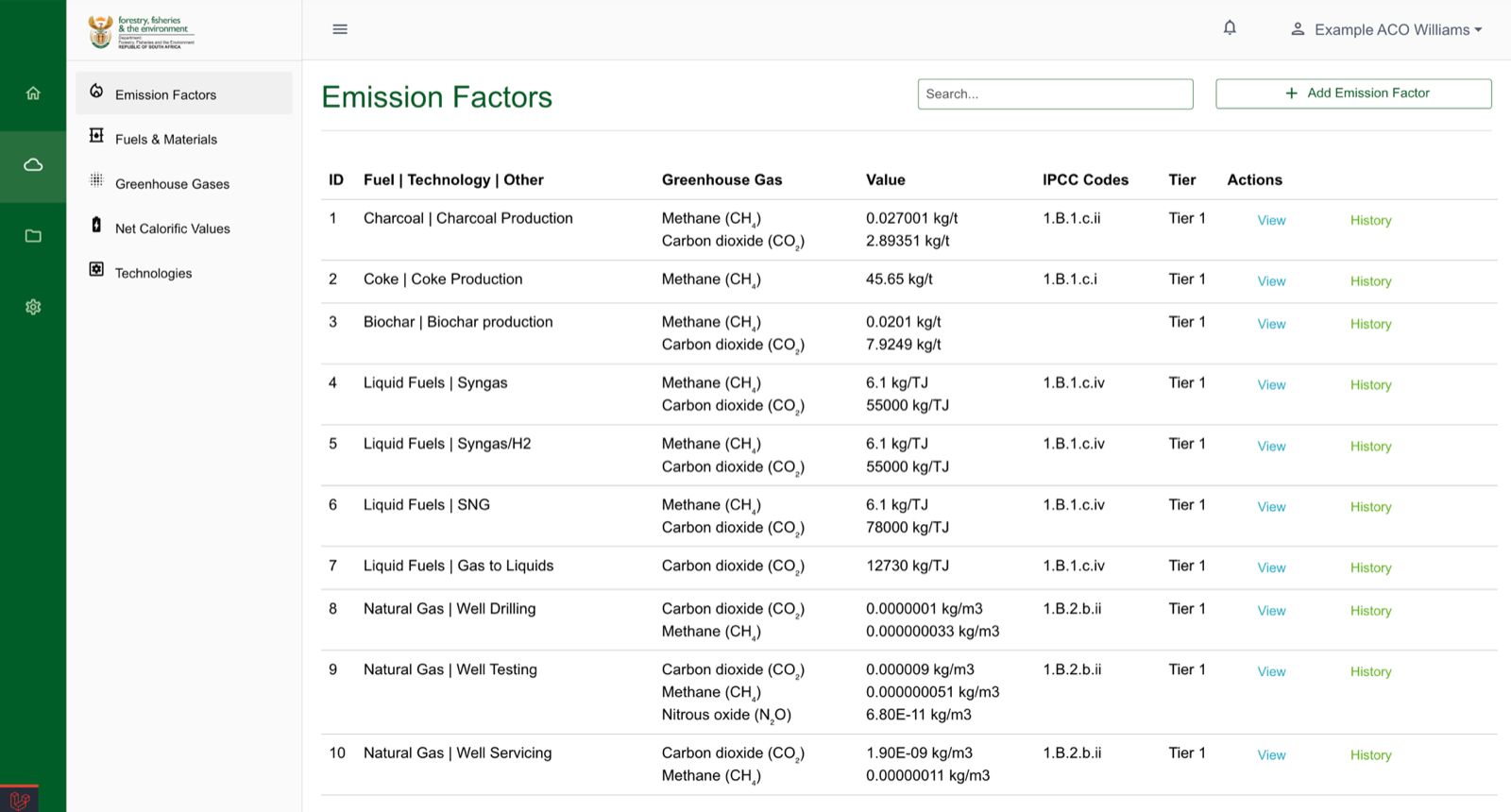View the Liquid Fuels Syngas row
1511x812 pixels.
tap(1271, 385)
